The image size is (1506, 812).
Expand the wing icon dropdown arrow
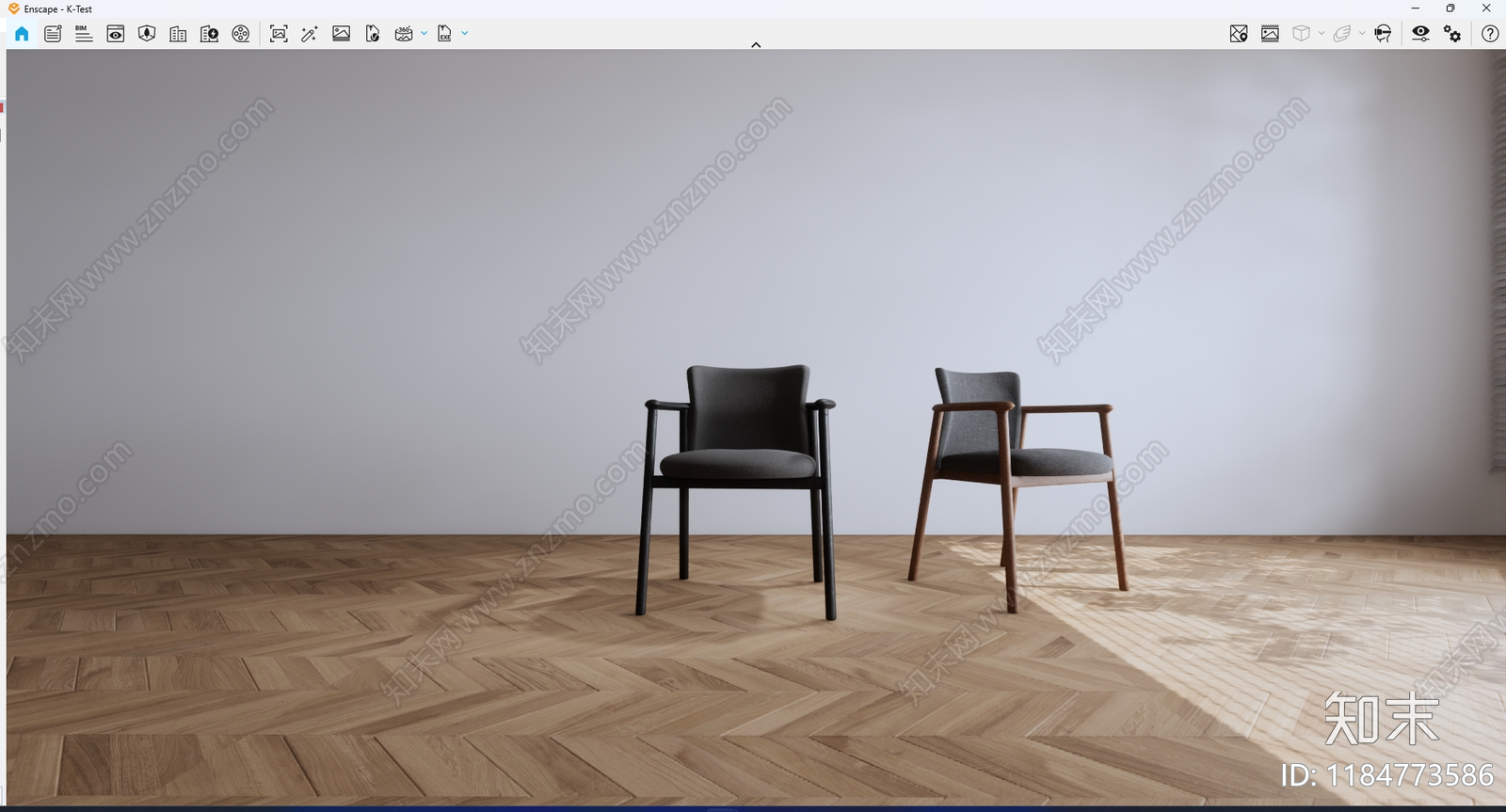pos(1362,34)
